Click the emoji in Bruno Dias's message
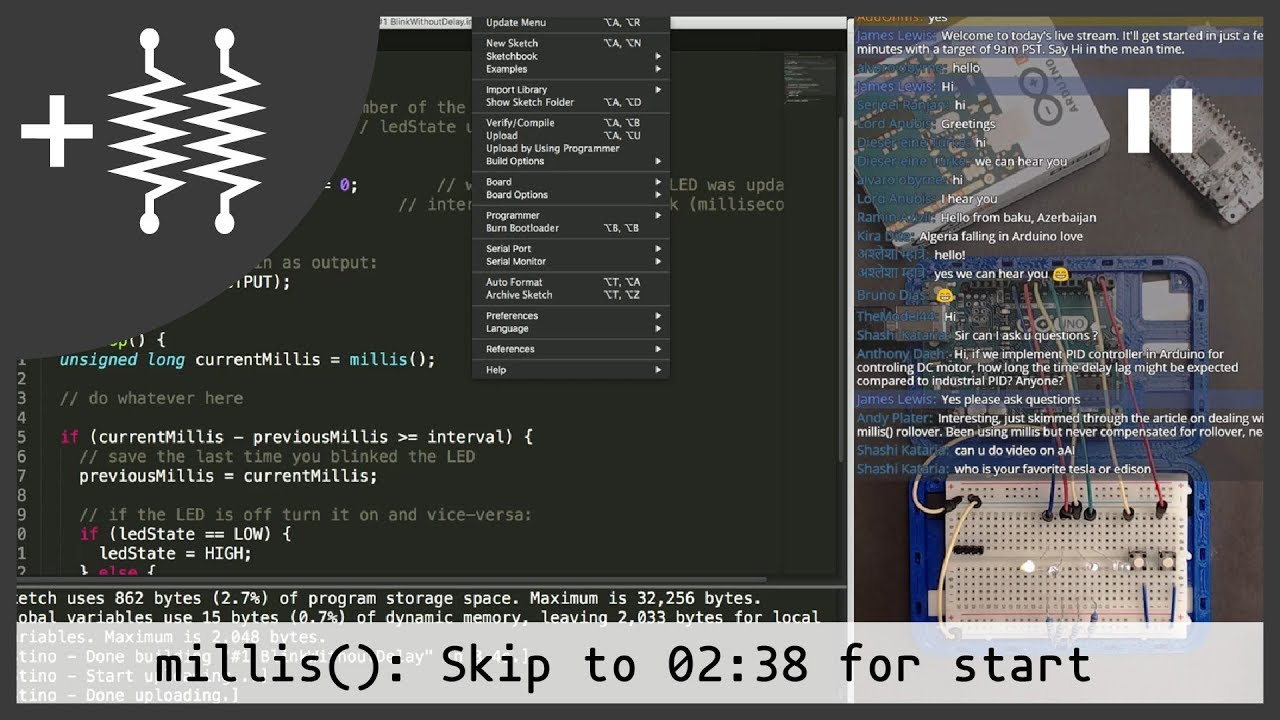The width and height of the screenshot is (1280, 720). tap(944, 295)
